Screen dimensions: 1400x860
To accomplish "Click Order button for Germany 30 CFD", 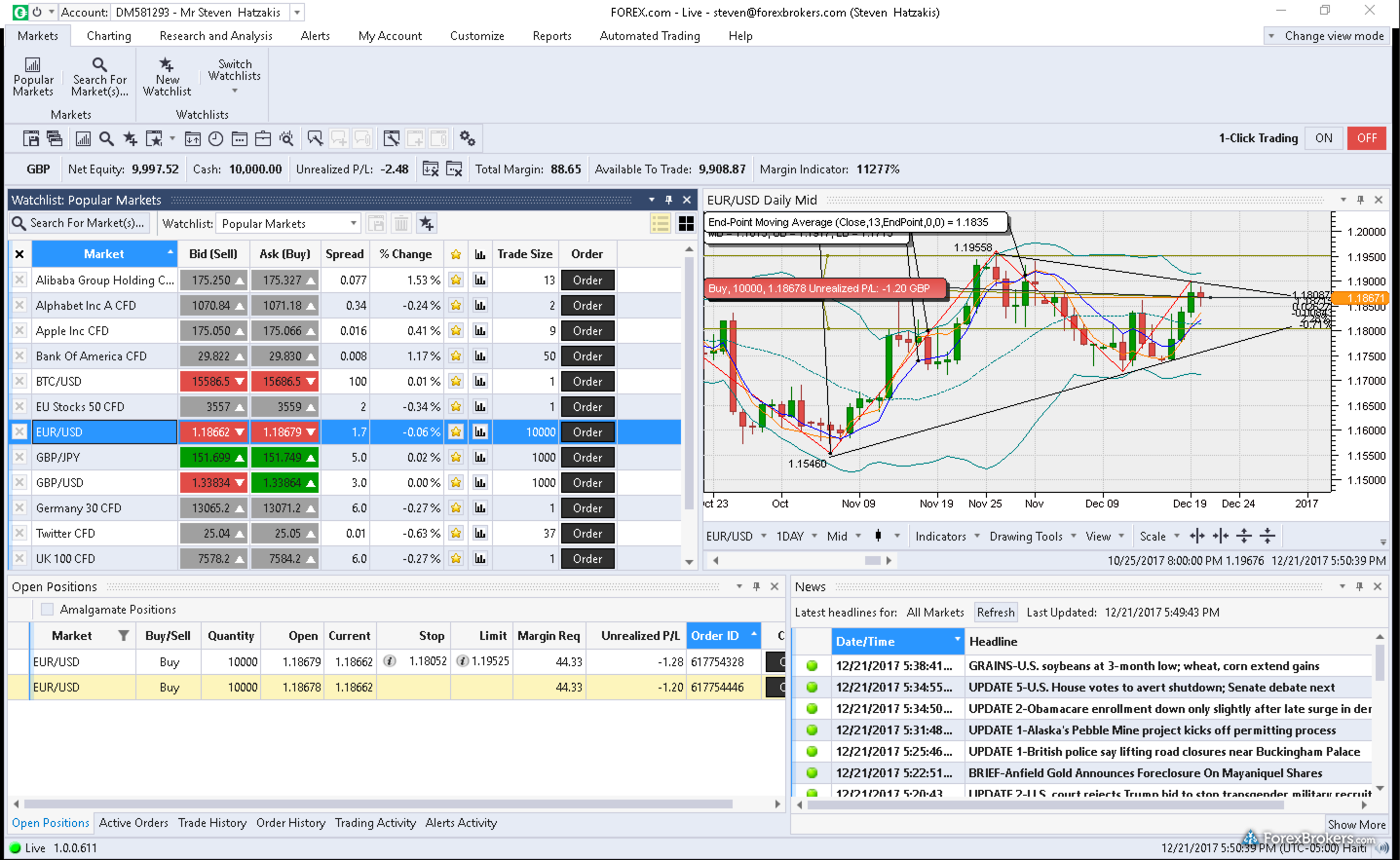I will click(587, 508).
